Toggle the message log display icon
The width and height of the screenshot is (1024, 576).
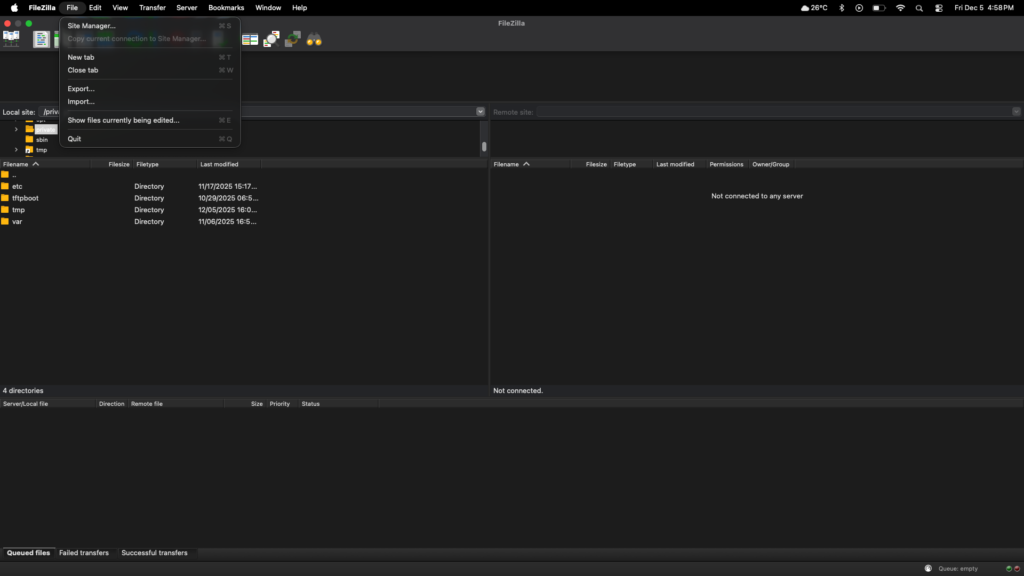(x=41, y=39)
